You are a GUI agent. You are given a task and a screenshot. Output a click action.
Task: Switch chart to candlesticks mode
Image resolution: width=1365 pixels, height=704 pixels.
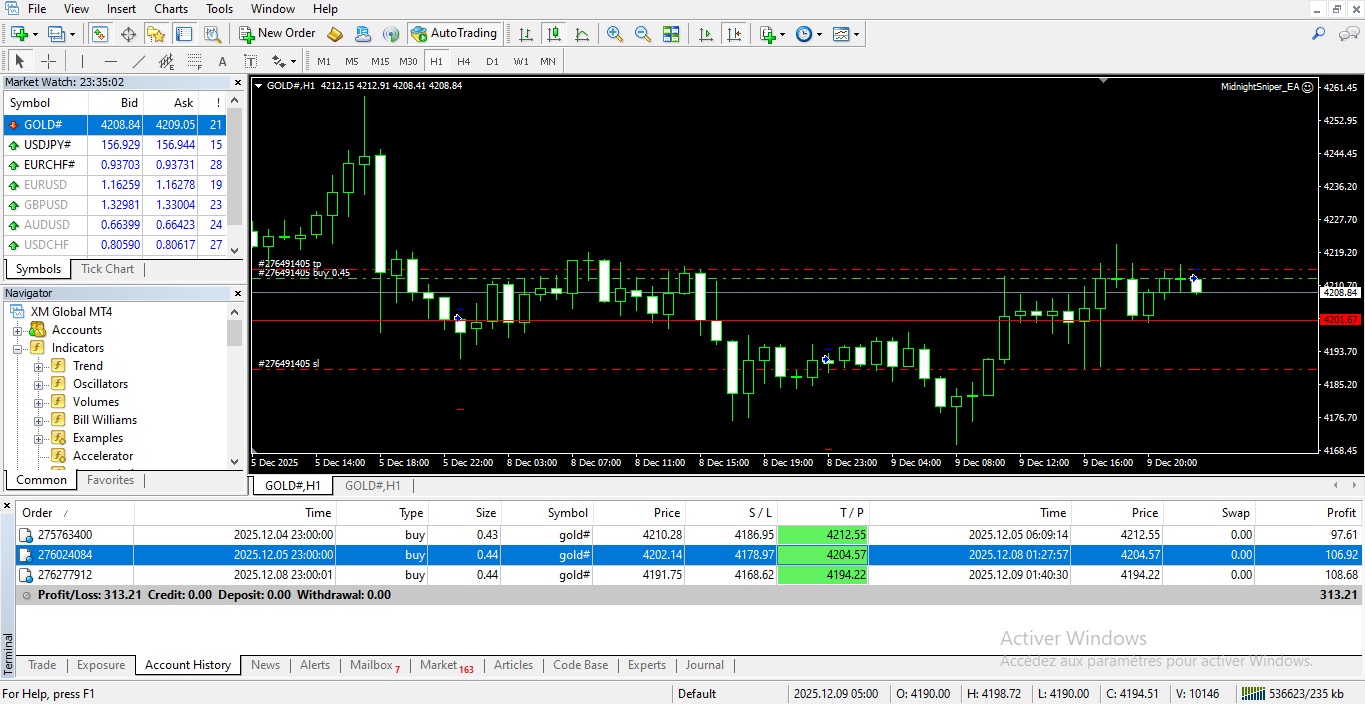click(x=553, y=34)
